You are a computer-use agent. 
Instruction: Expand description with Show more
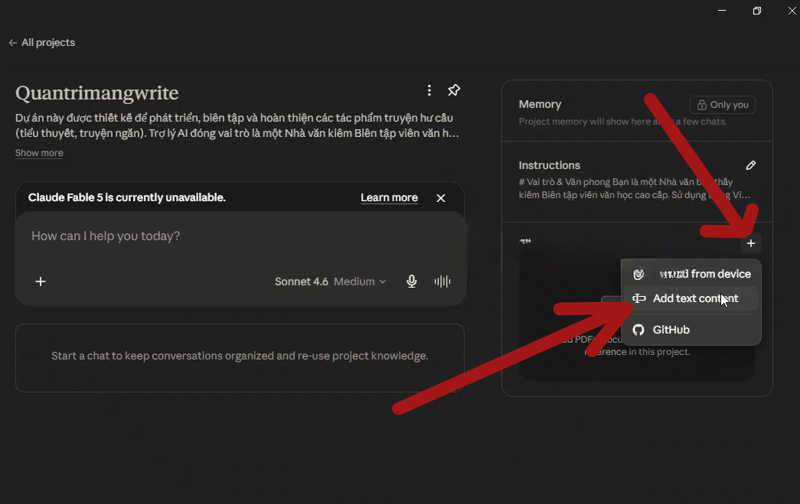tap(39, 153)
